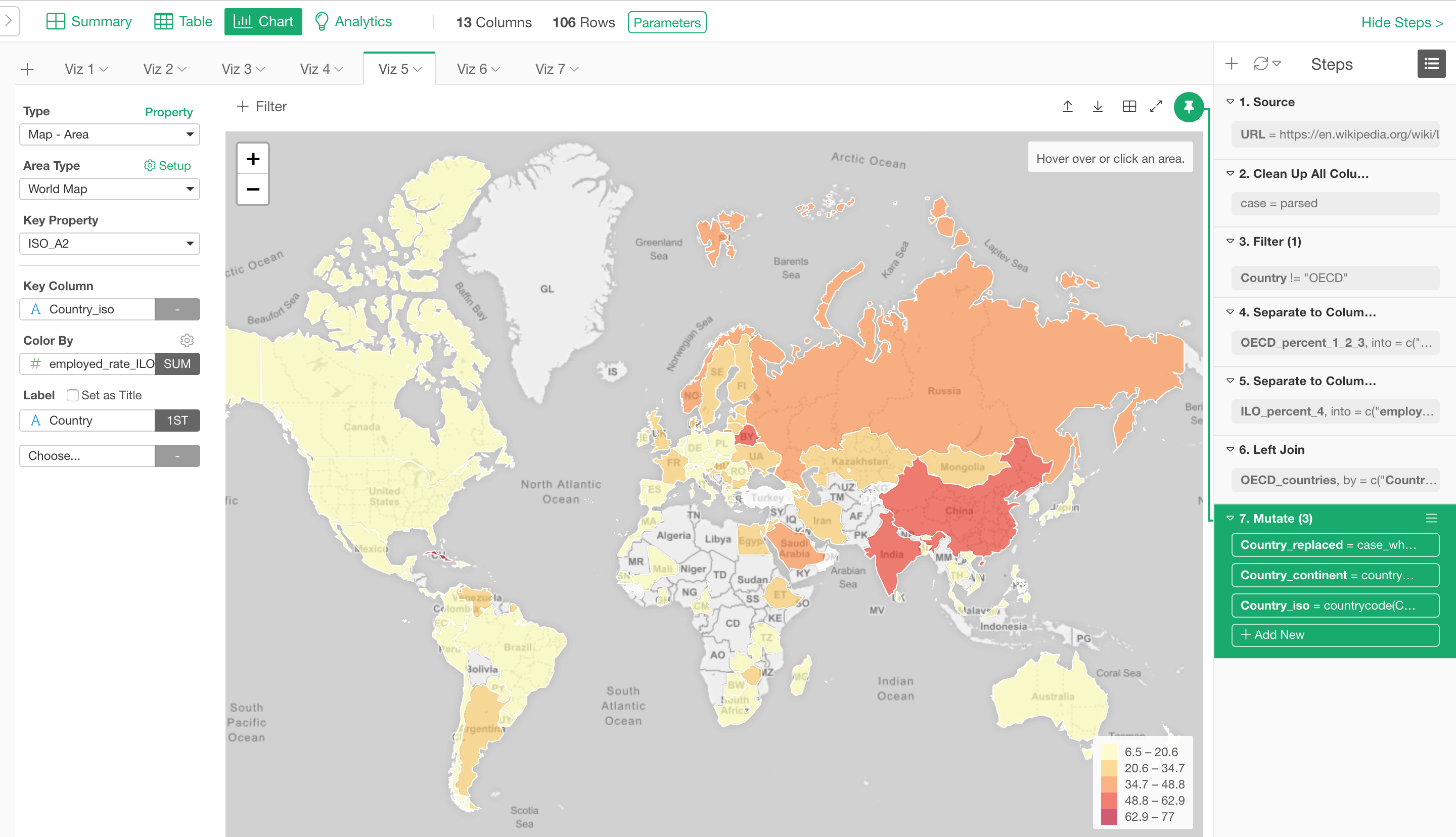Click the Parameters button
This screenshot has height=837, width=1456.
(x=667, y=22)
